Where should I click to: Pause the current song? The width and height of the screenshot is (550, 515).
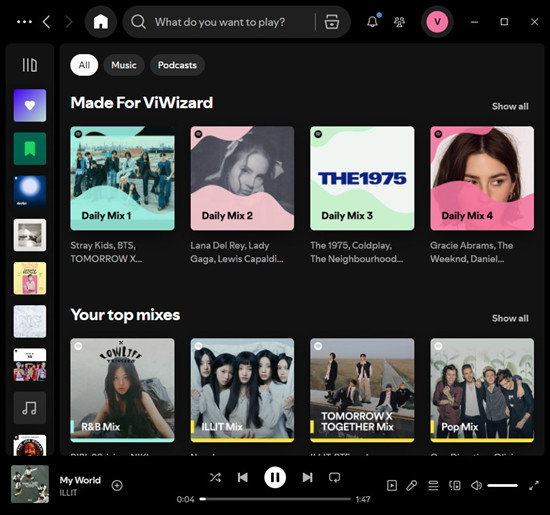point(275,477)
